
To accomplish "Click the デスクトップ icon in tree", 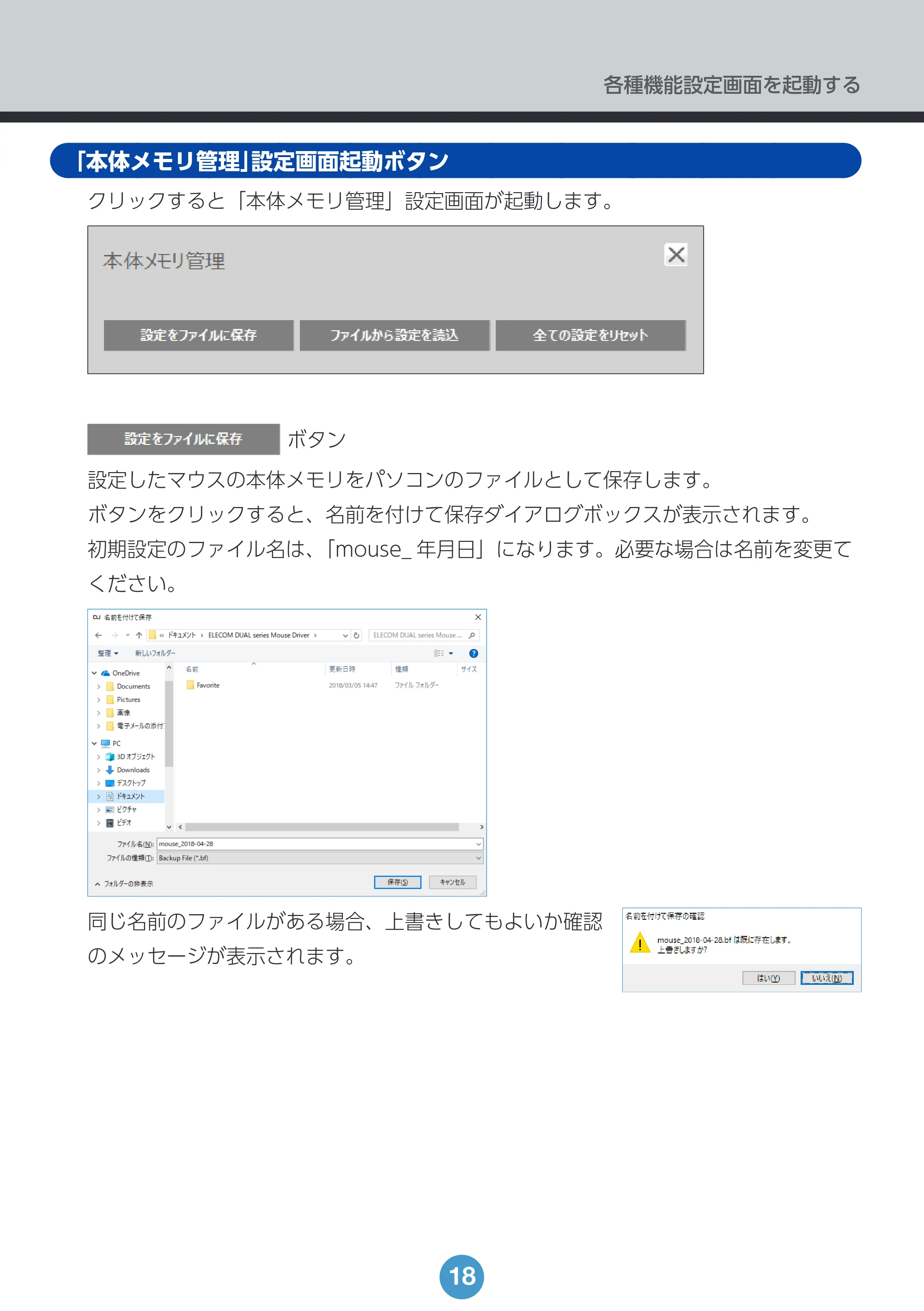I will pyautogui.click(x=110, y=783).
